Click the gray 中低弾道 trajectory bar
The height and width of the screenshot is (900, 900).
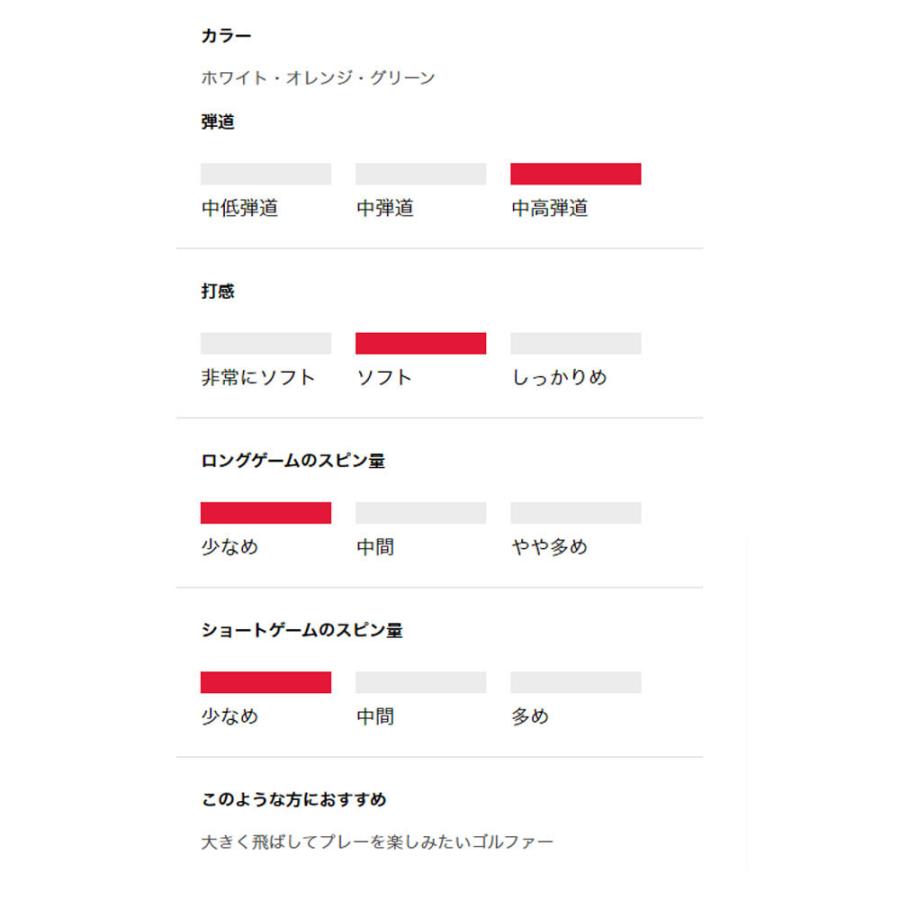[x=265, y=174]
